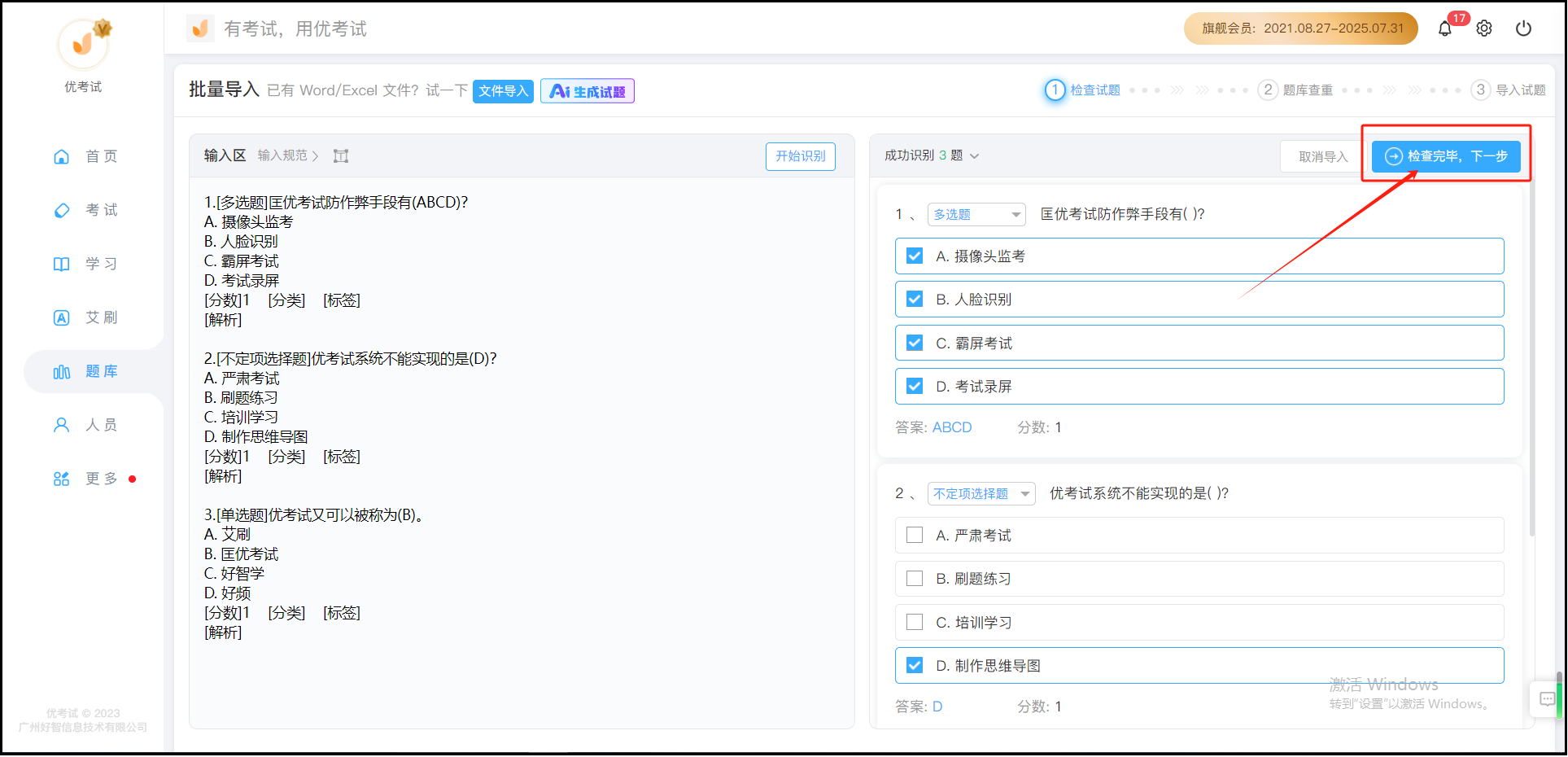Click step 1 circle 检查试题
Viewport: 1568px width, 757px height.
1055,90
